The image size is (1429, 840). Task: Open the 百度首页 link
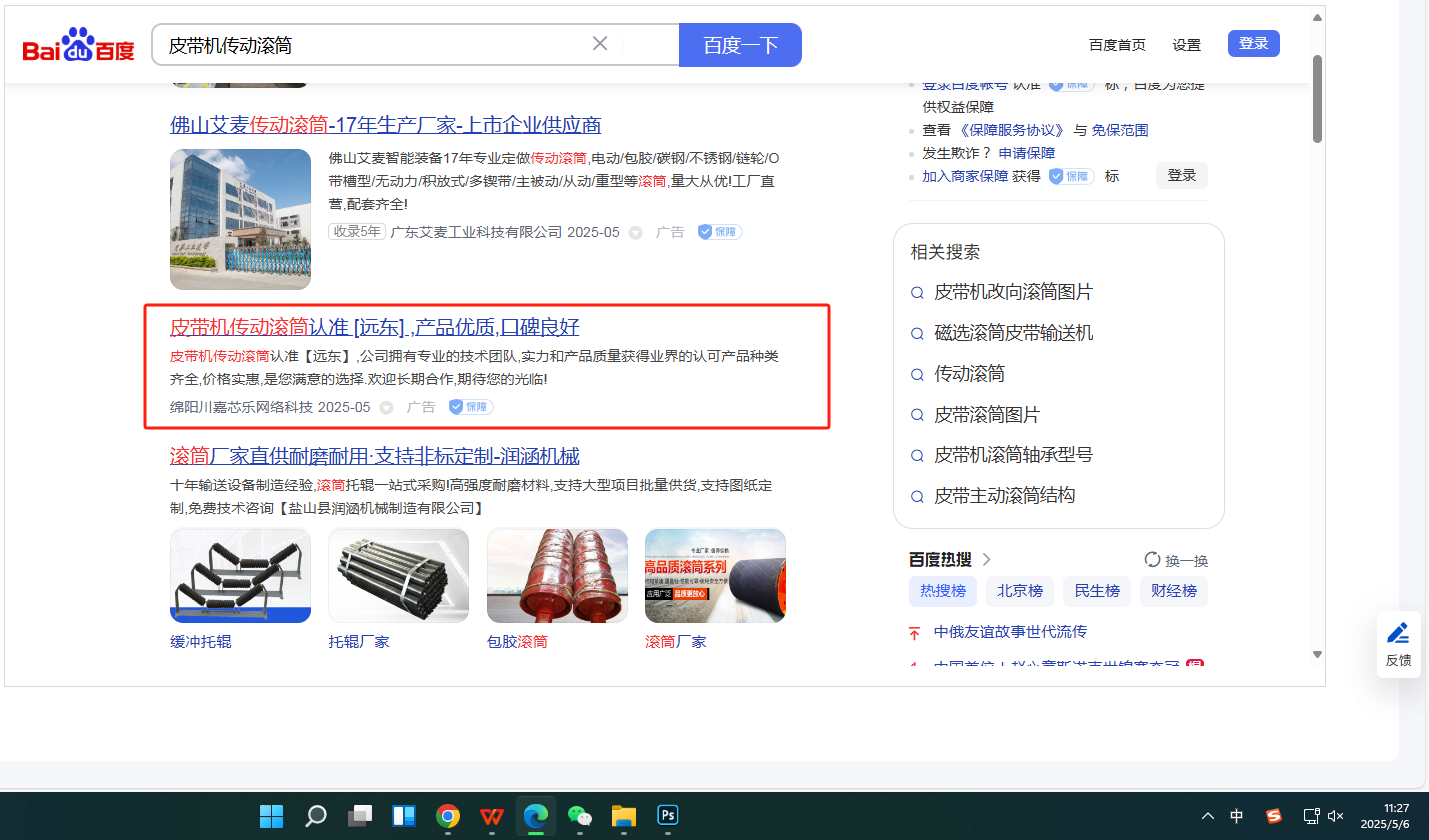[1117, 45]
